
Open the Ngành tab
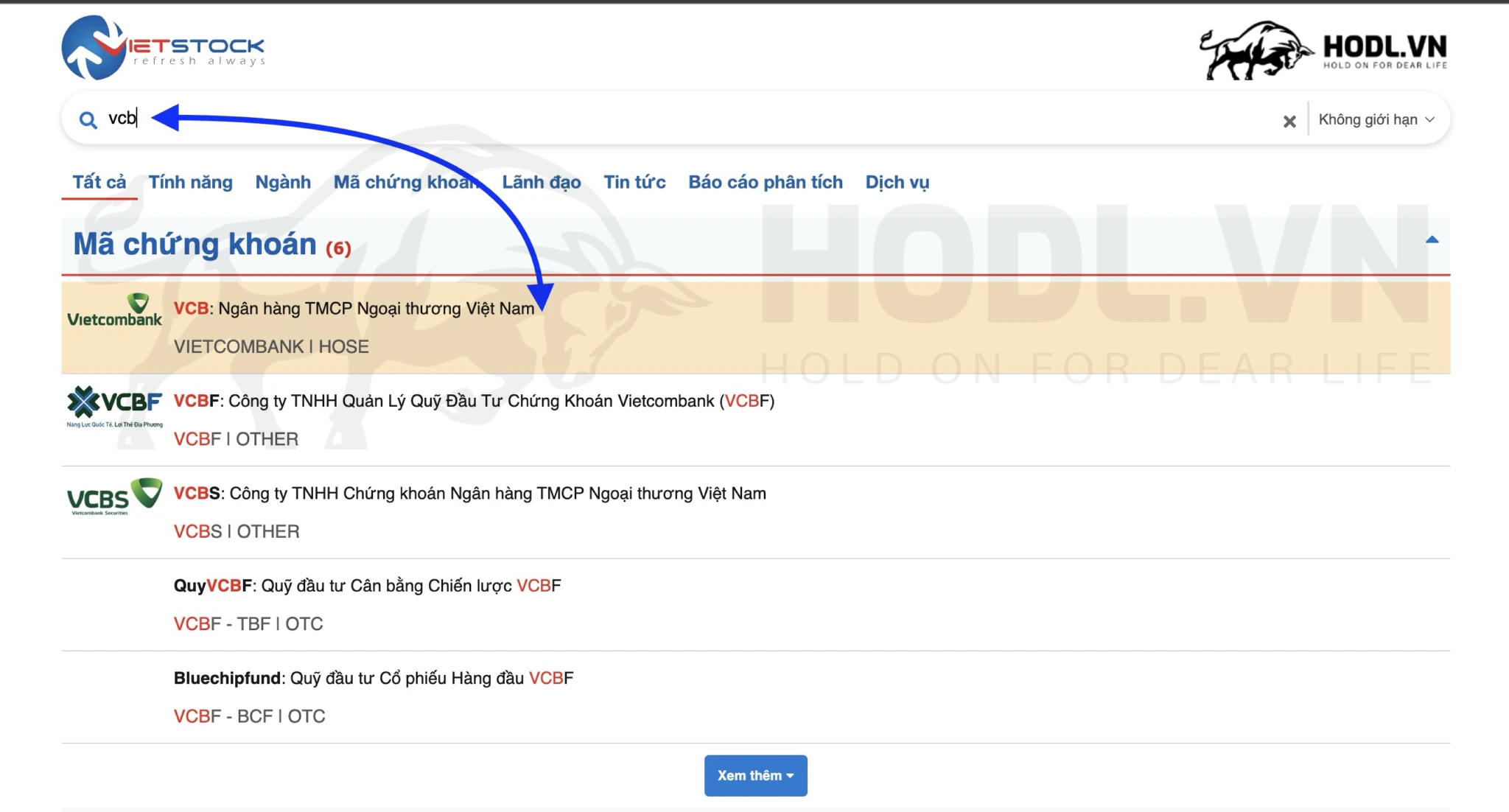(283, 182)
